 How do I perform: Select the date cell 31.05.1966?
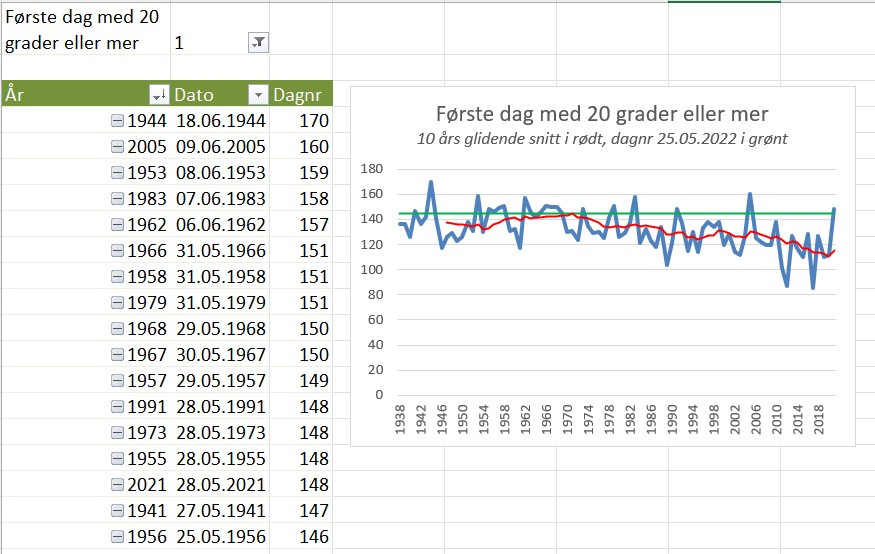220,250
